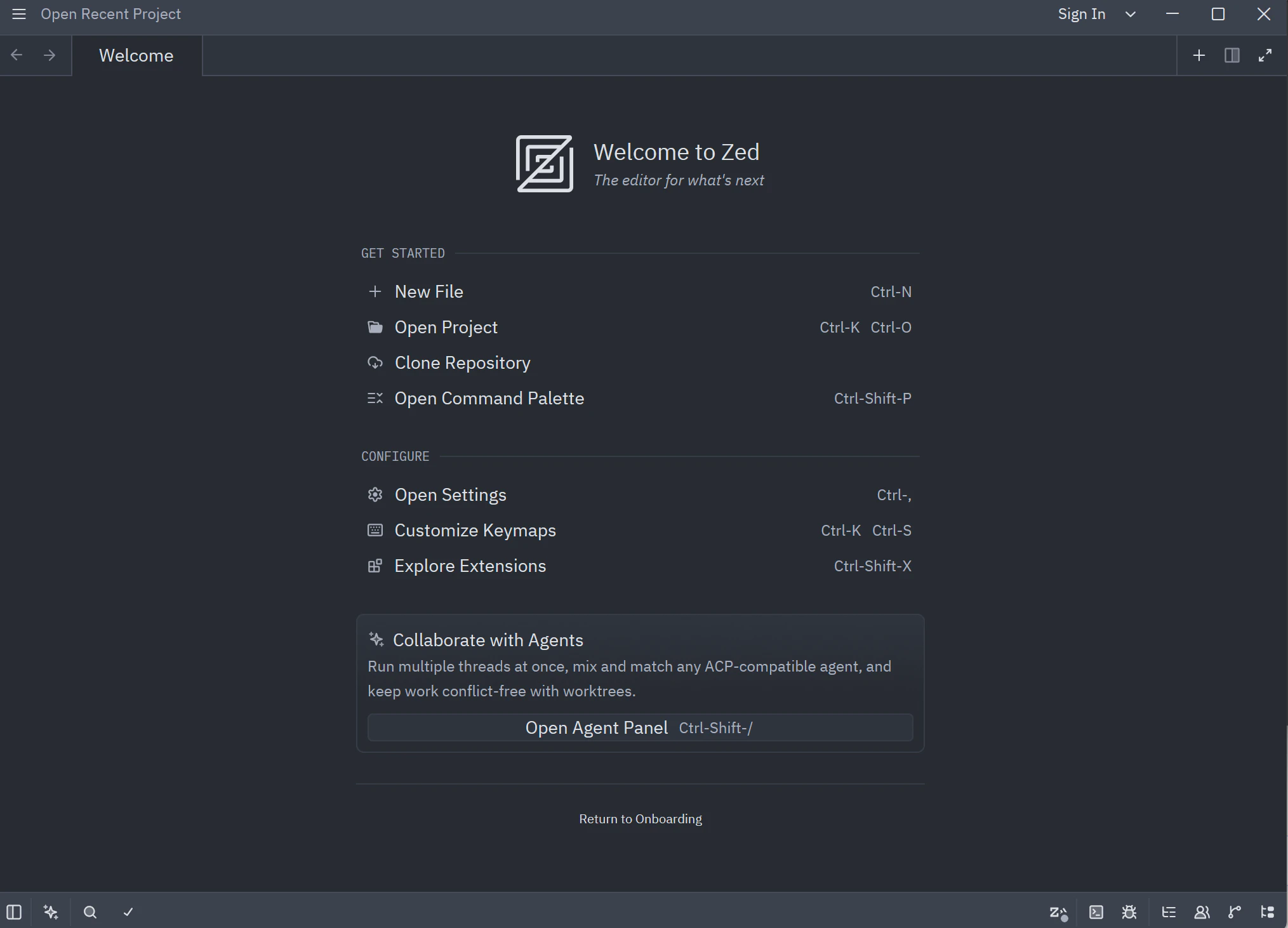Zoom the pane with the diagonal arrows icon
Image resolution: width=1288 pixels, height=928 pixels.
[x=1265, y=55]
